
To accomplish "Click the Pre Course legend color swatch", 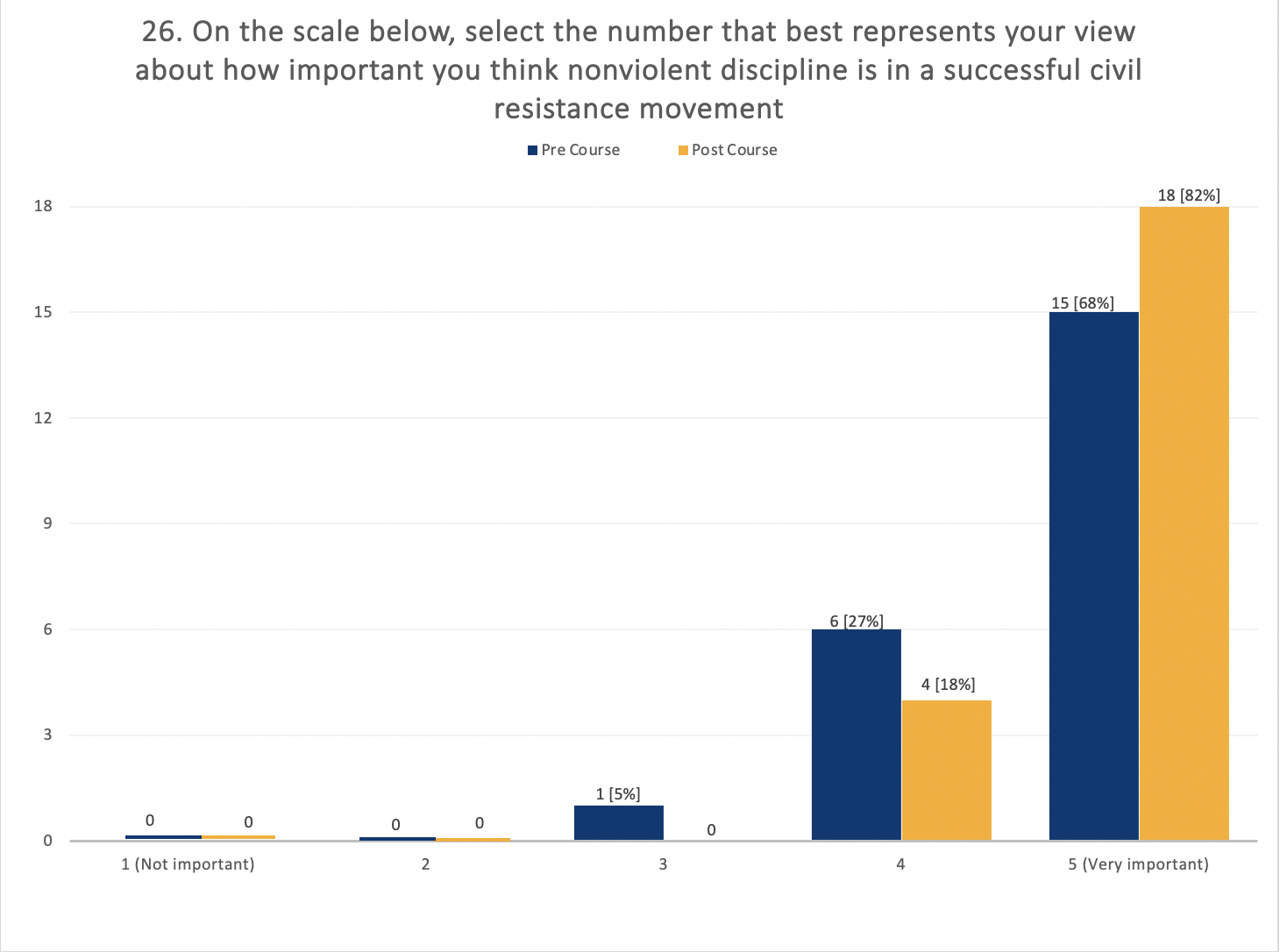I will [532, 151].
